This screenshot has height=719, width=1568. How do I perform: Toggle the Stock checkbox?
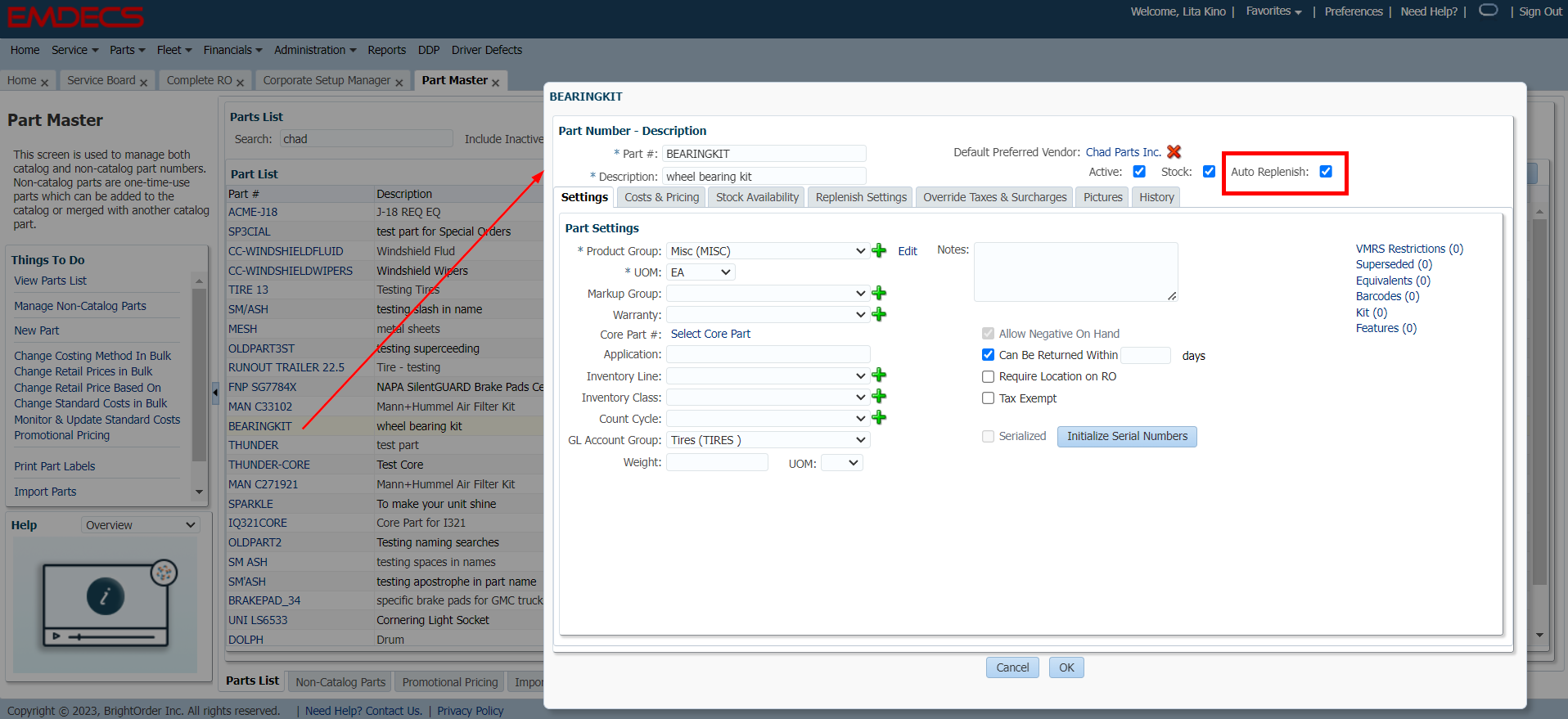(x=1209, y=172)
